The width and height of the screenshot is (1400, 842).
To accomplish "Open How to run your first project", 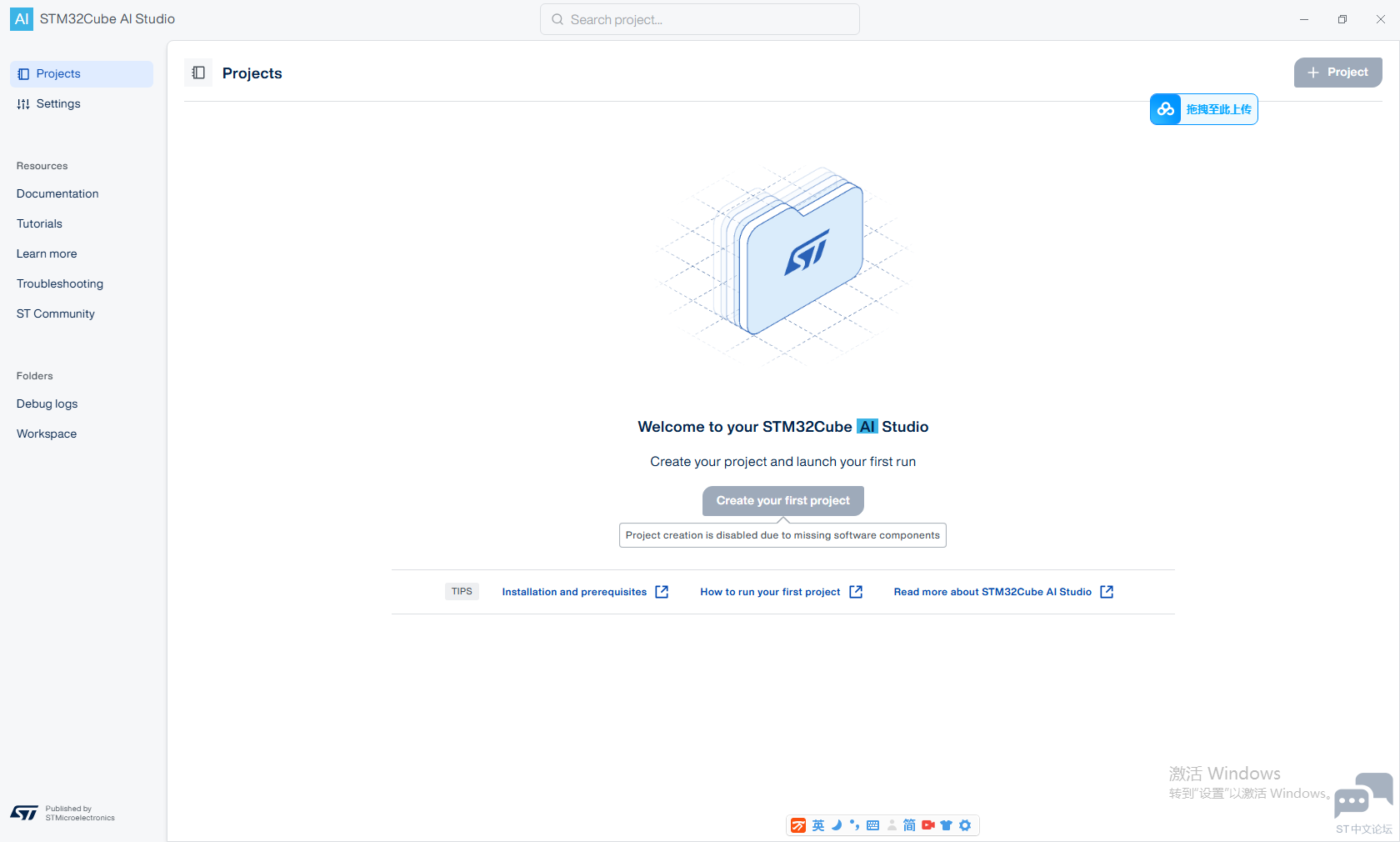I will click(x=770, y=592).
